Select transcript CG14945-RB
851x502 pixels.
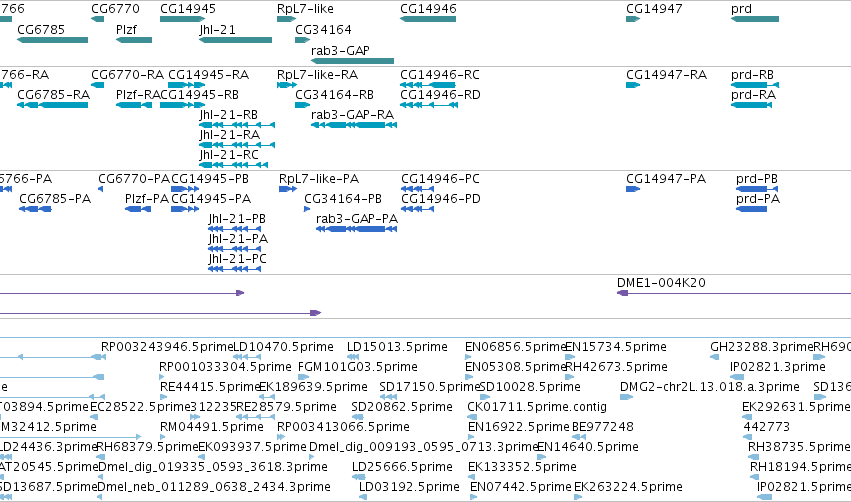[x=200, y=95]
